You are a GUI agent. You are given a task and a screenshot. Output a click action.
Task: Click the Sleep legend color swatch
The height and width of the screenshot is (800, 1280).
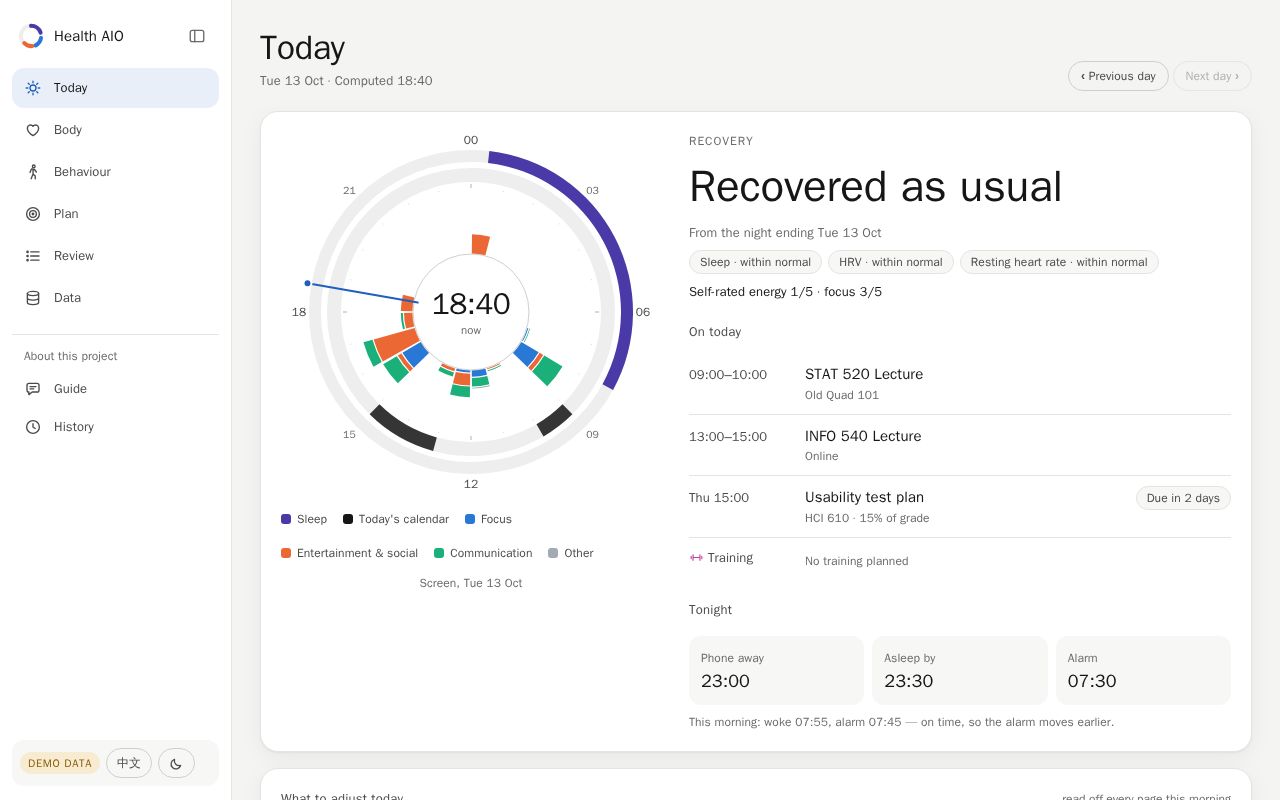(x=286, y=519)
